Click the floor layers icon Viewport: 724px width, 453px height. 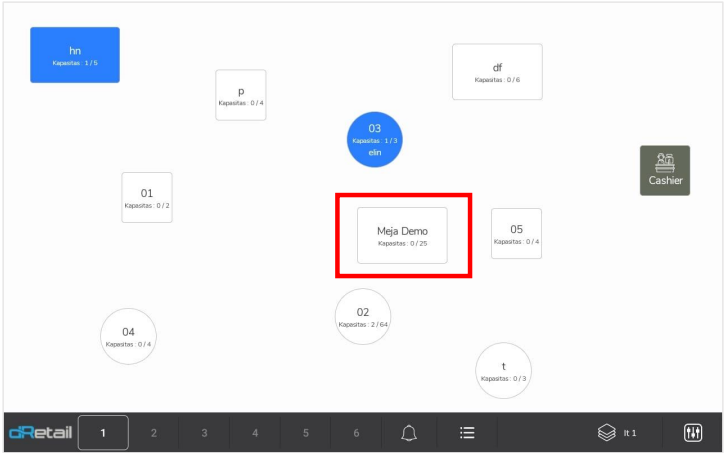606,433
